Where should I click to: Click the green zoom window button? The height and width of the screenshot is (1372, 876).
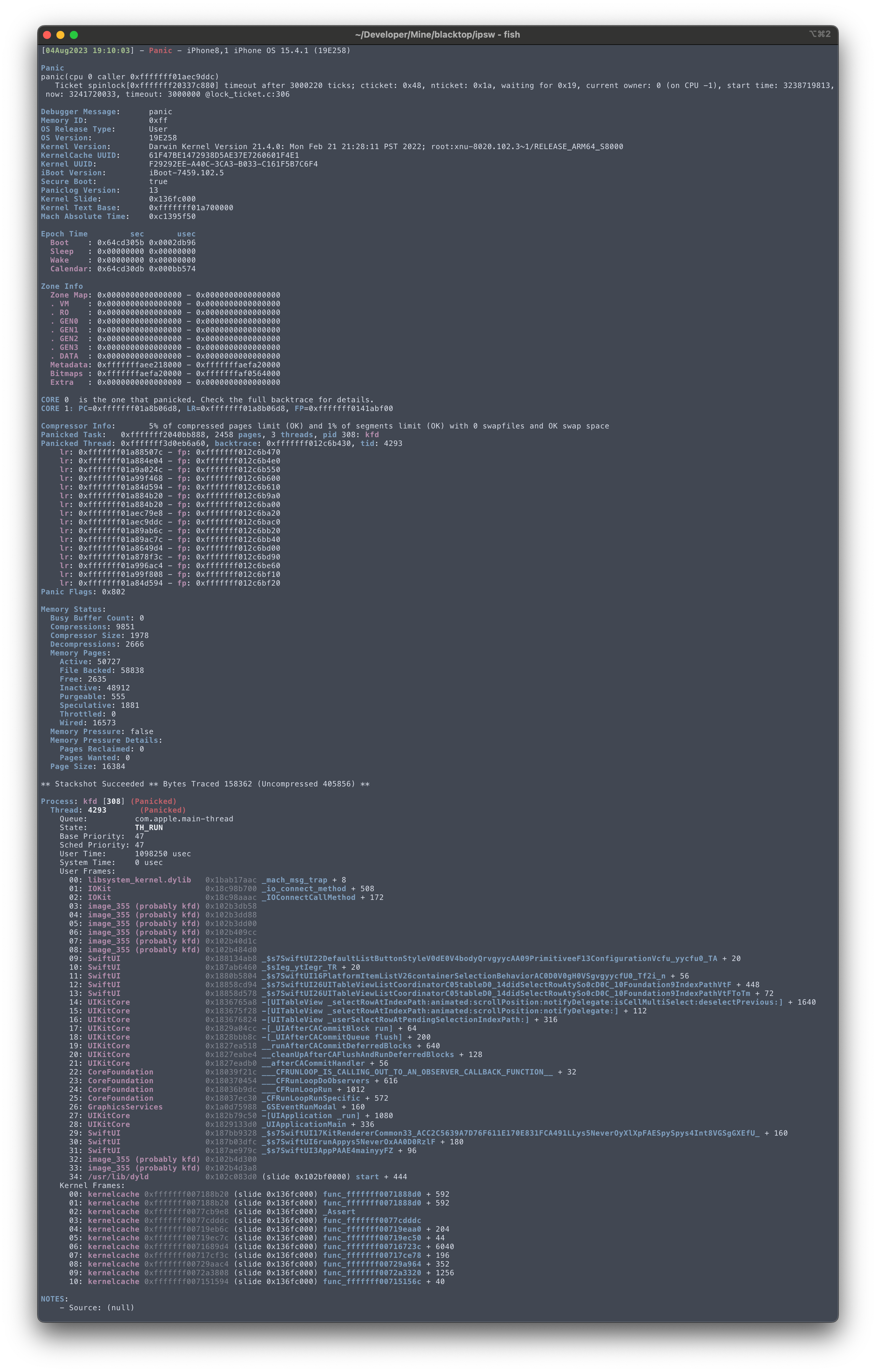[x=74, y=35]
